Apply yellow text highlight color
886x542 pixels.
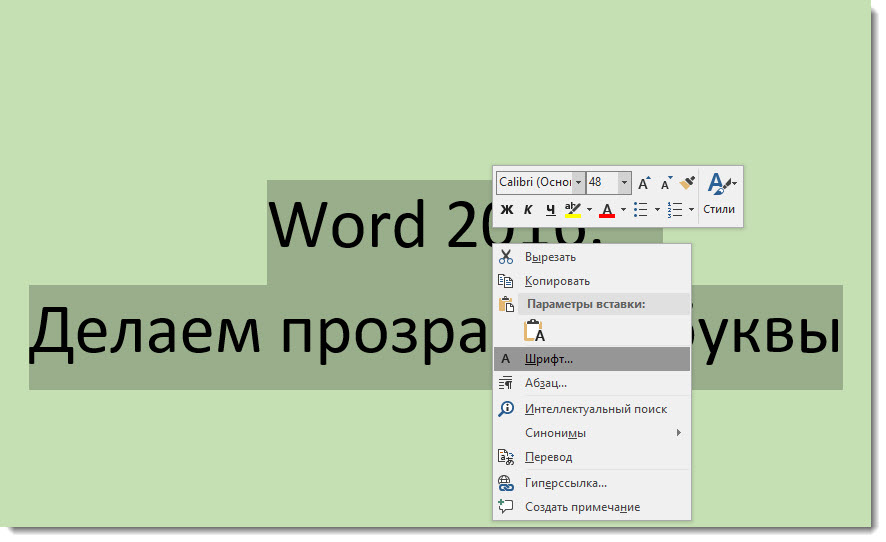[572, 210]
